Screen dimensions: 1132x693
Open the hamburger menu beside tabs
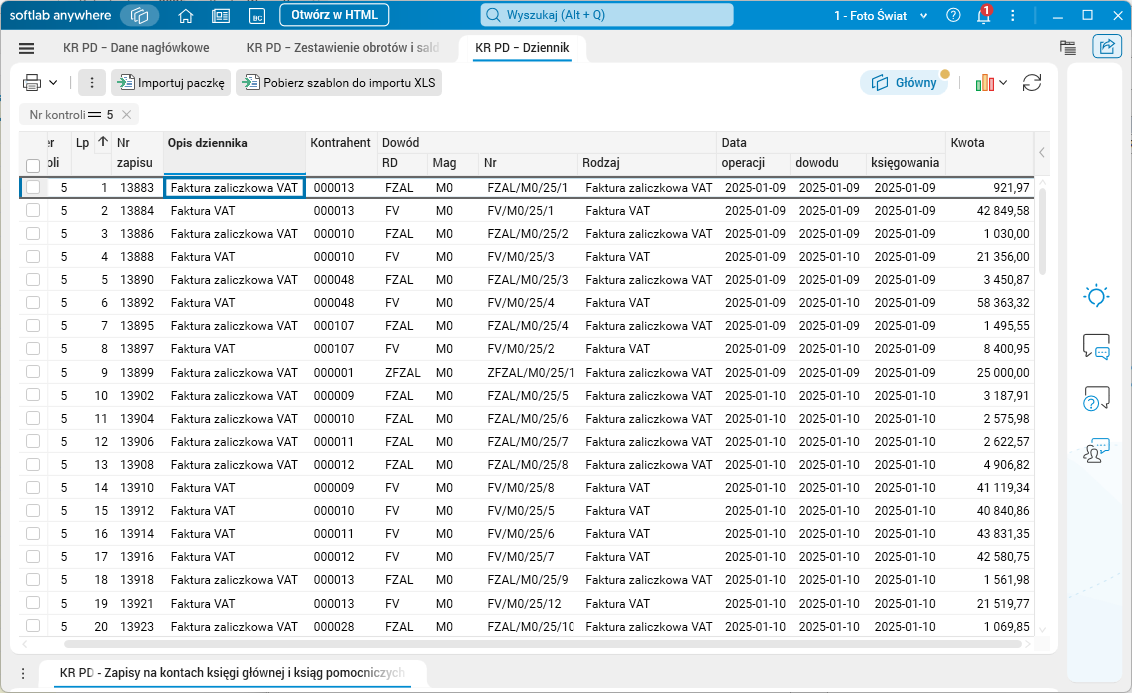tap(27, 48)
